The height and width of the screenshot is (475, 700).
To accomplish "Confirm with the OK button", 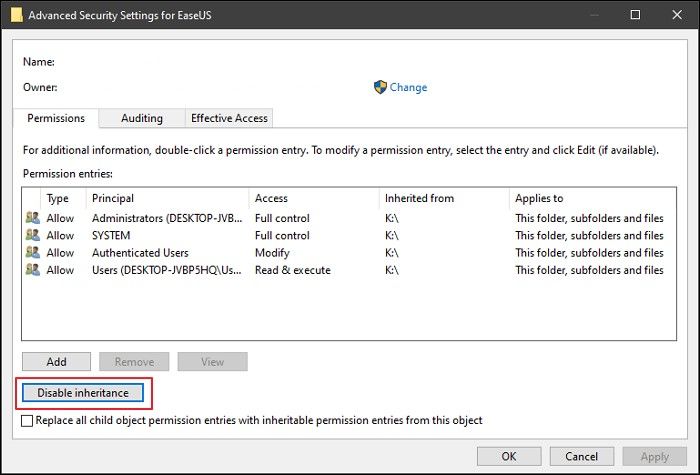I will coord(509,456).
